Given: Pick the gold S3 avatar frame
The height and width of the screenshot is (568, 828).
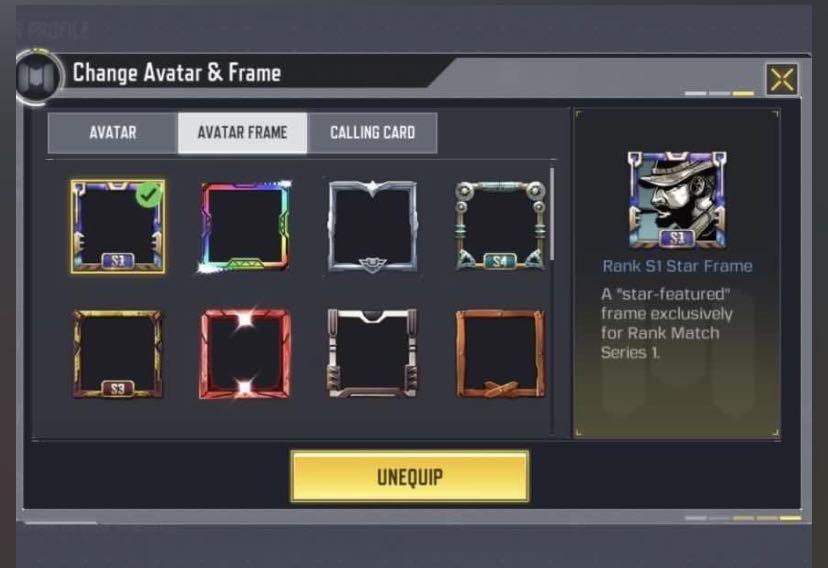Looking at the screenshot, I should [x=118, y=354].
